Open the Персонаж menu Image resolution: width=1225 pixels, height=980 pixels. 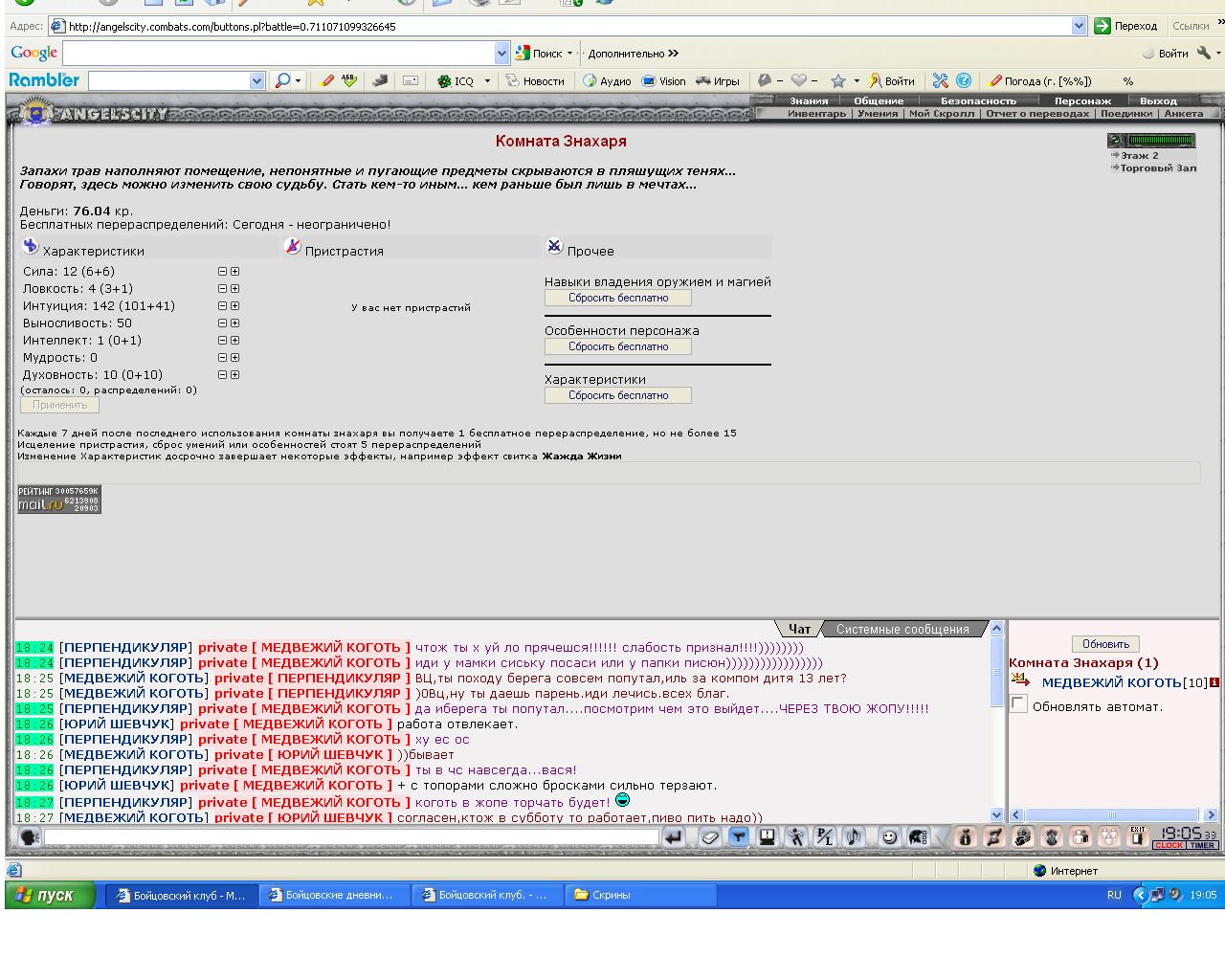(x=1082, y=100)
